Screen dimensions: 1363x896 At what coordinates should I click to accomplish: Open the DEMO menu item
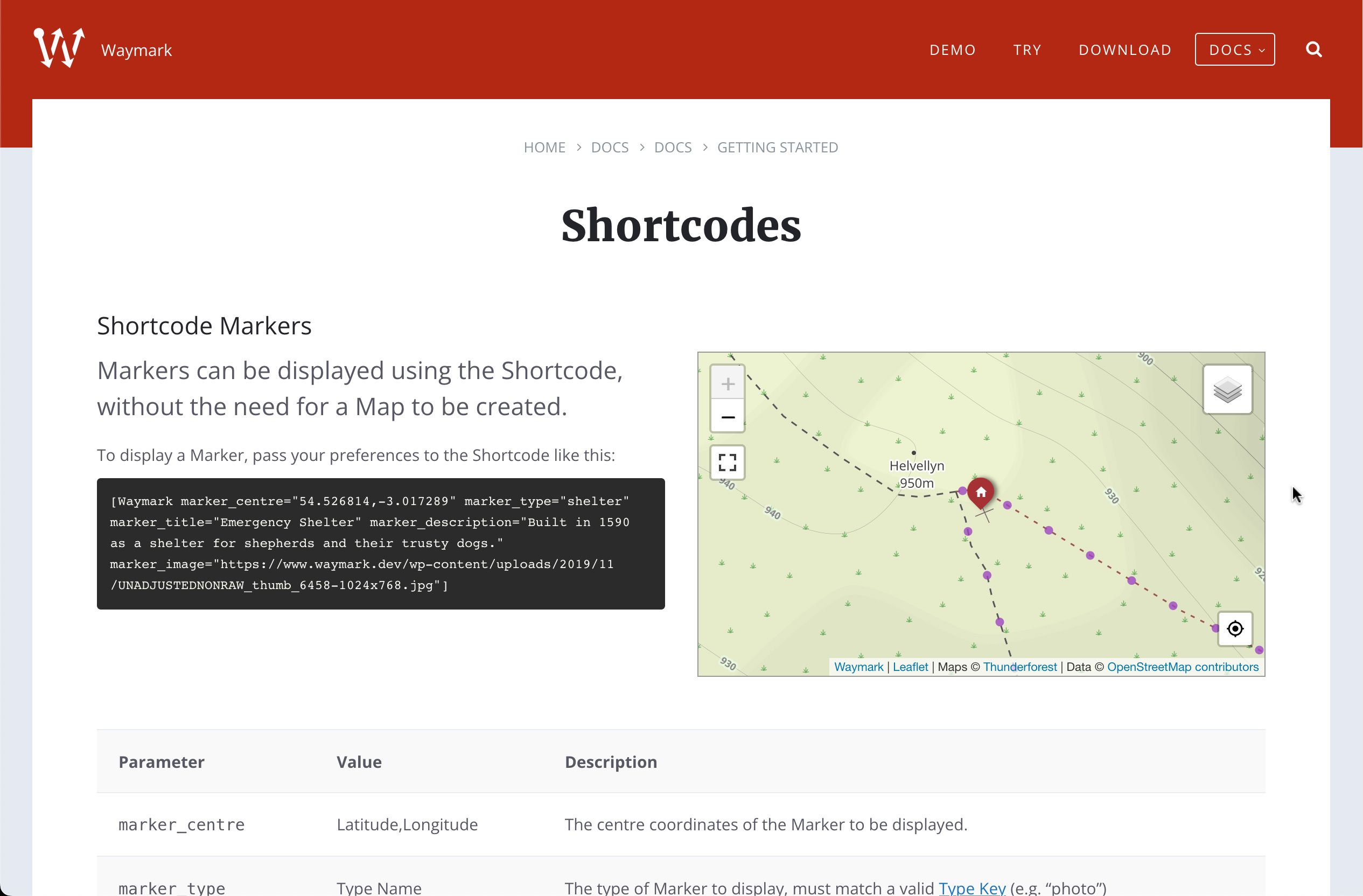[953, 50]
